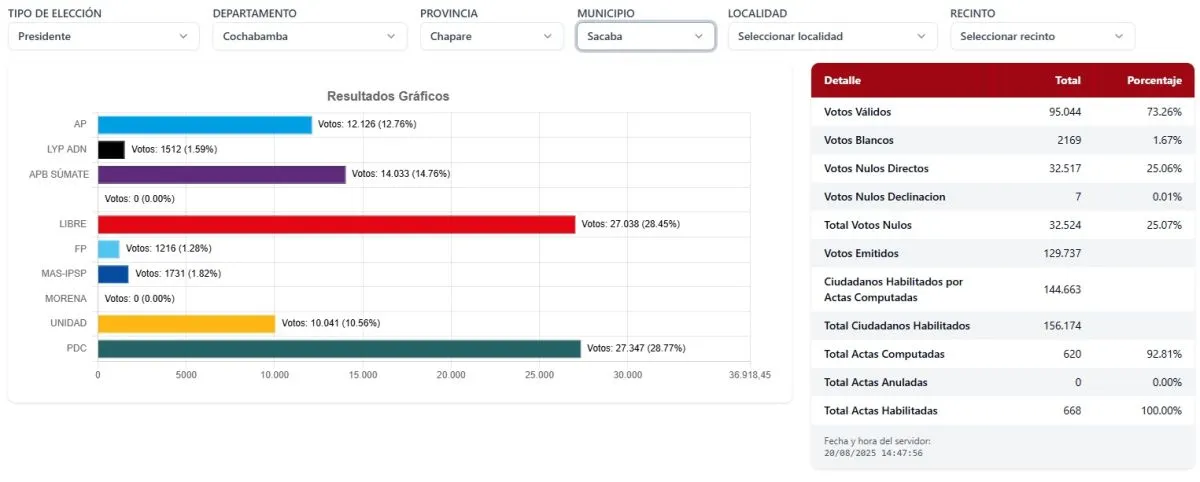
Task: Open the Provincia dropdown showing Chapare
Action: click(491, 36)
